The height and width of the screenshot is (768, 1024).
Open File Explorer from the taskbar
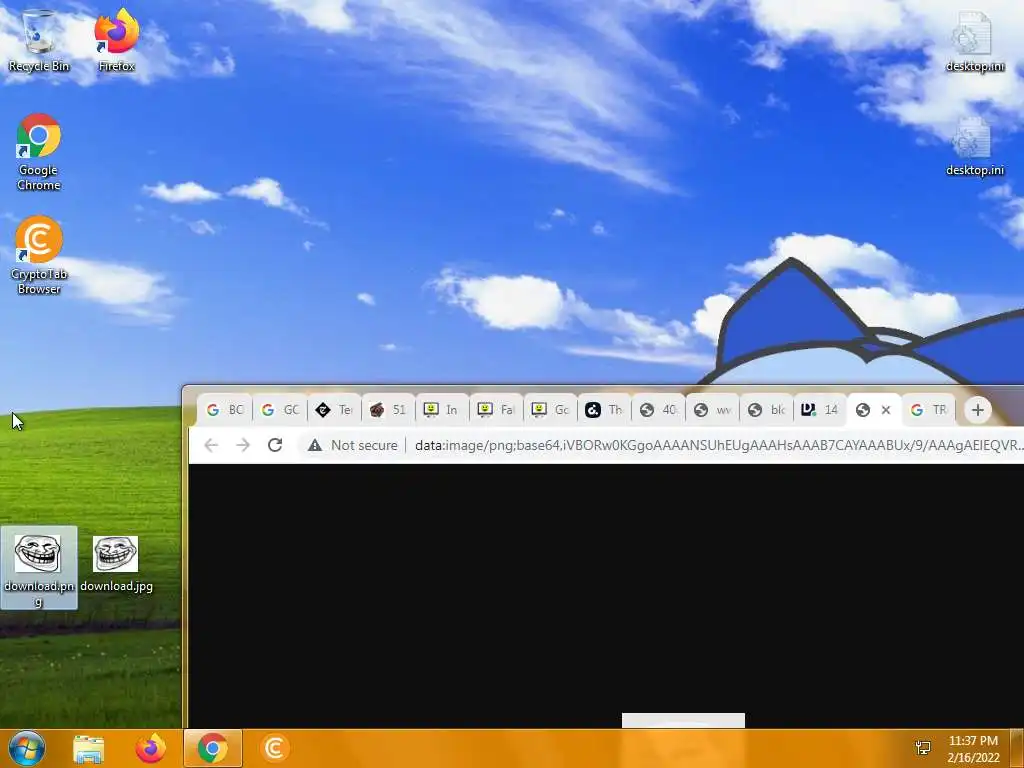point(89,748)
